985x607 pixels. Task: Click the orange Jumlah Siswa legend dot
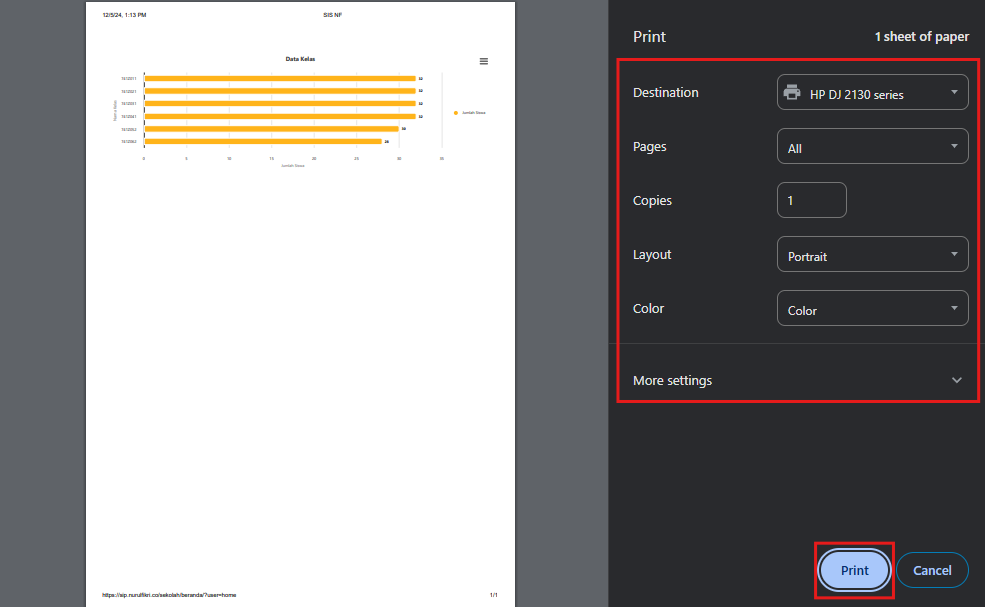(456, 113)
